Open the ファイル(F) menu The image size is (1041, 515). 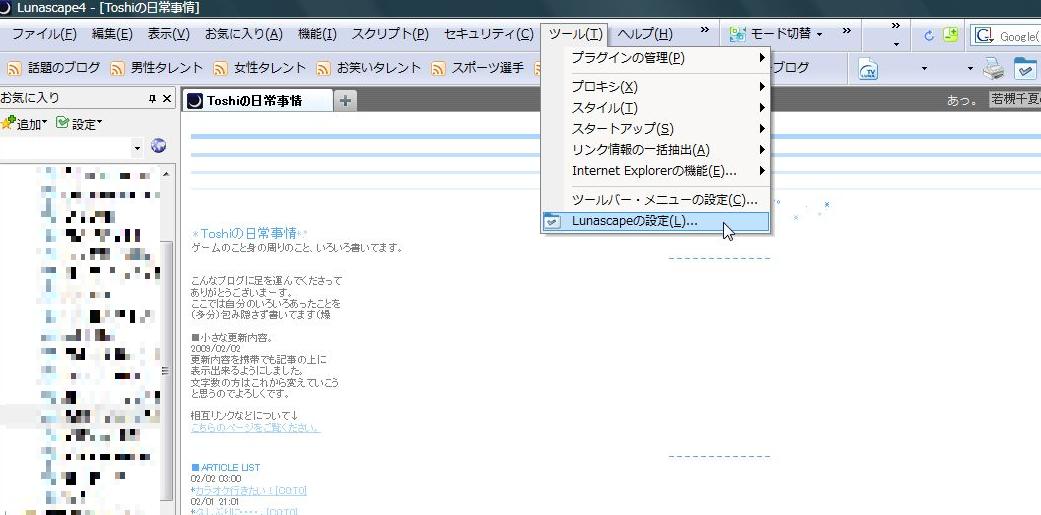click(44, 34)
